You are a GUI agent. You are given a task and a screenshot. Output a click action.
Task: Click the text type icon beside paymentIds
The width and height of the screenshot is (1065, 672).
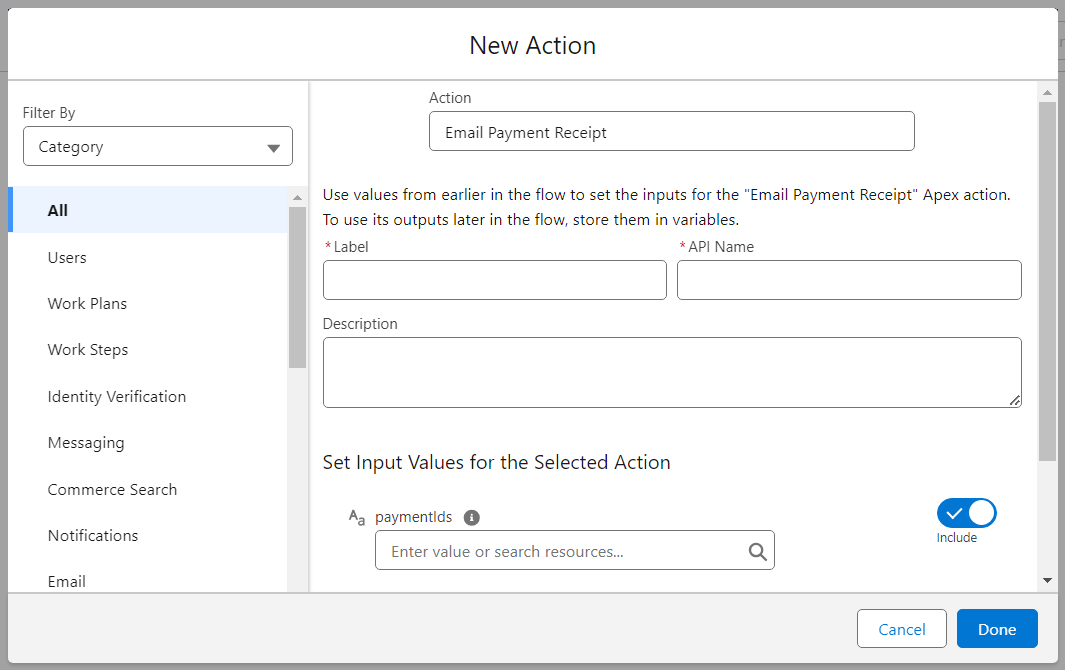pyautogui.click(x=356, y=517)
